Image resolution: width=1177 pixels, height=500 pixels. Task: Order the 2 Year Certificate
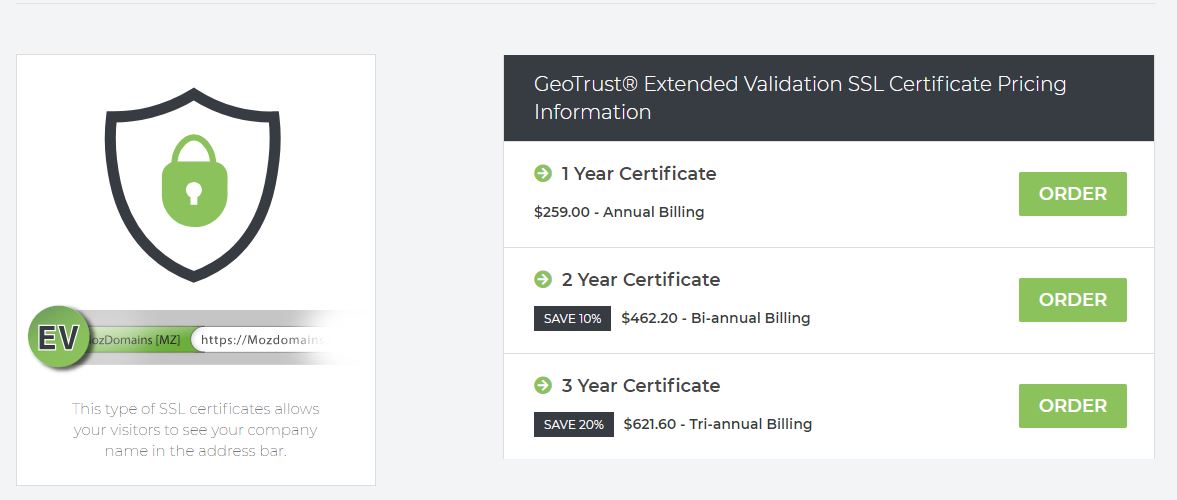[x=1073, y=300]
